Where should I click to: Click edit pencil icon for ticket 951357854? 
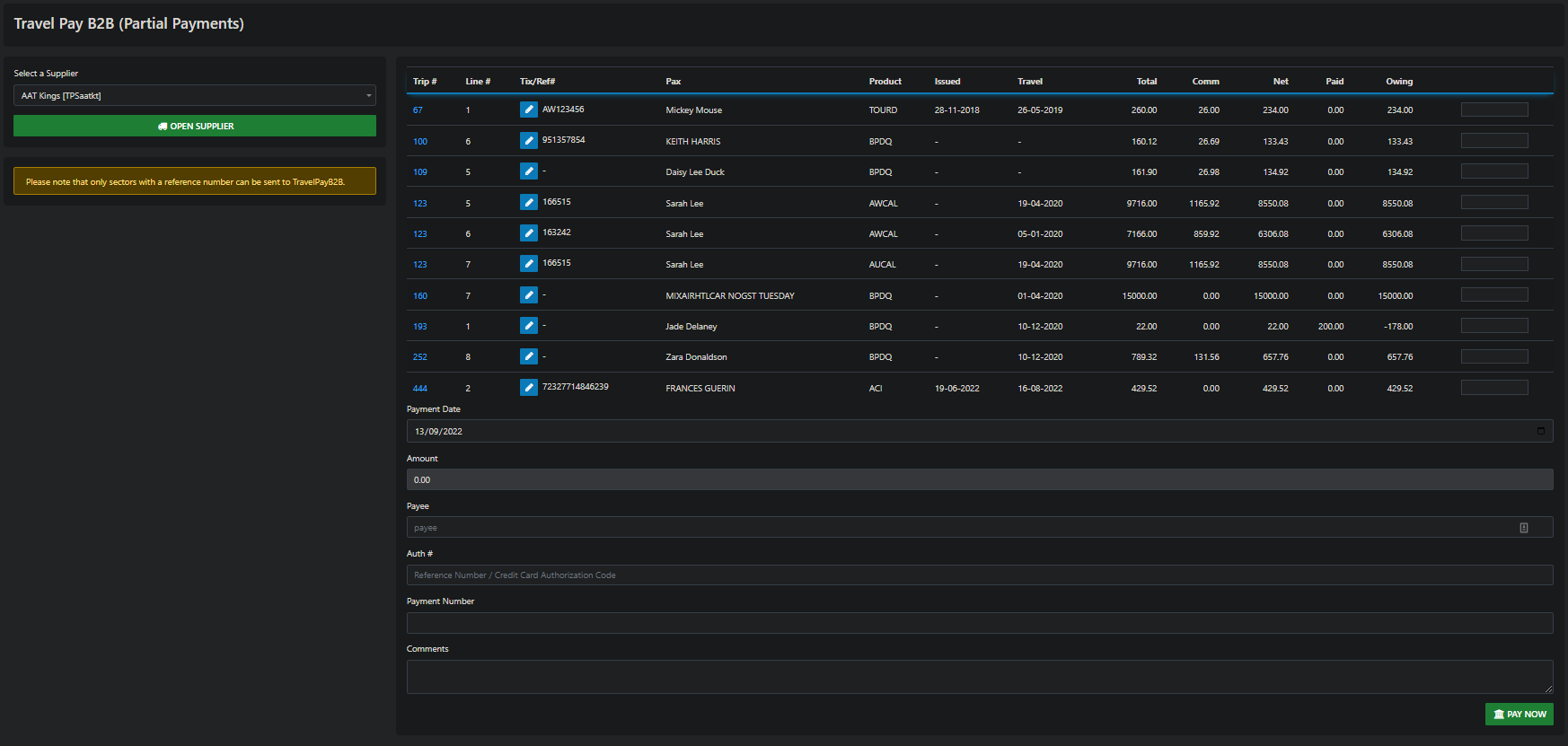pyautogui.click(x=528, y=140)
